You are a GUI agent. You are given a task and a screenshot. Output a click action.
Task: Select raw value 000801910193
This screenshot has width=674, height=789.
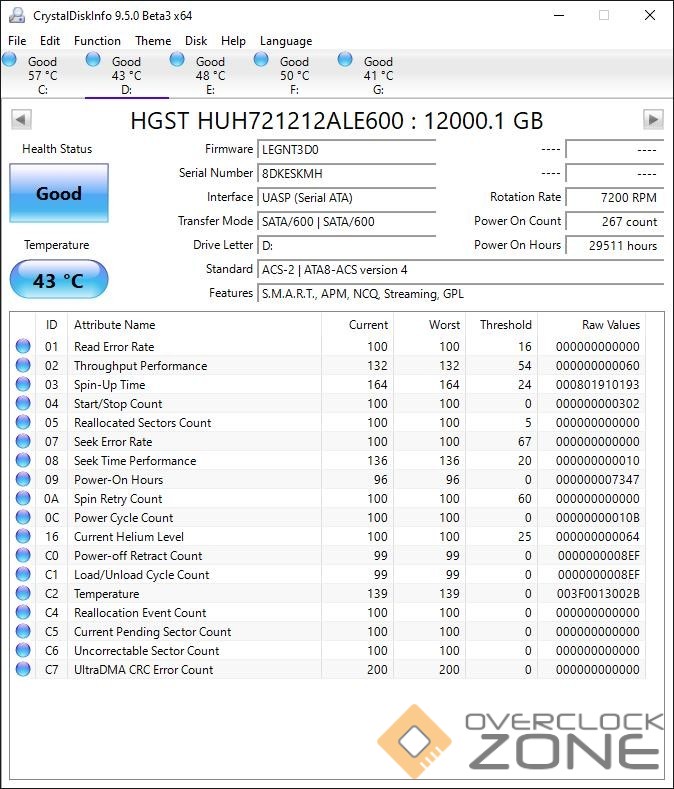point(597,385)
